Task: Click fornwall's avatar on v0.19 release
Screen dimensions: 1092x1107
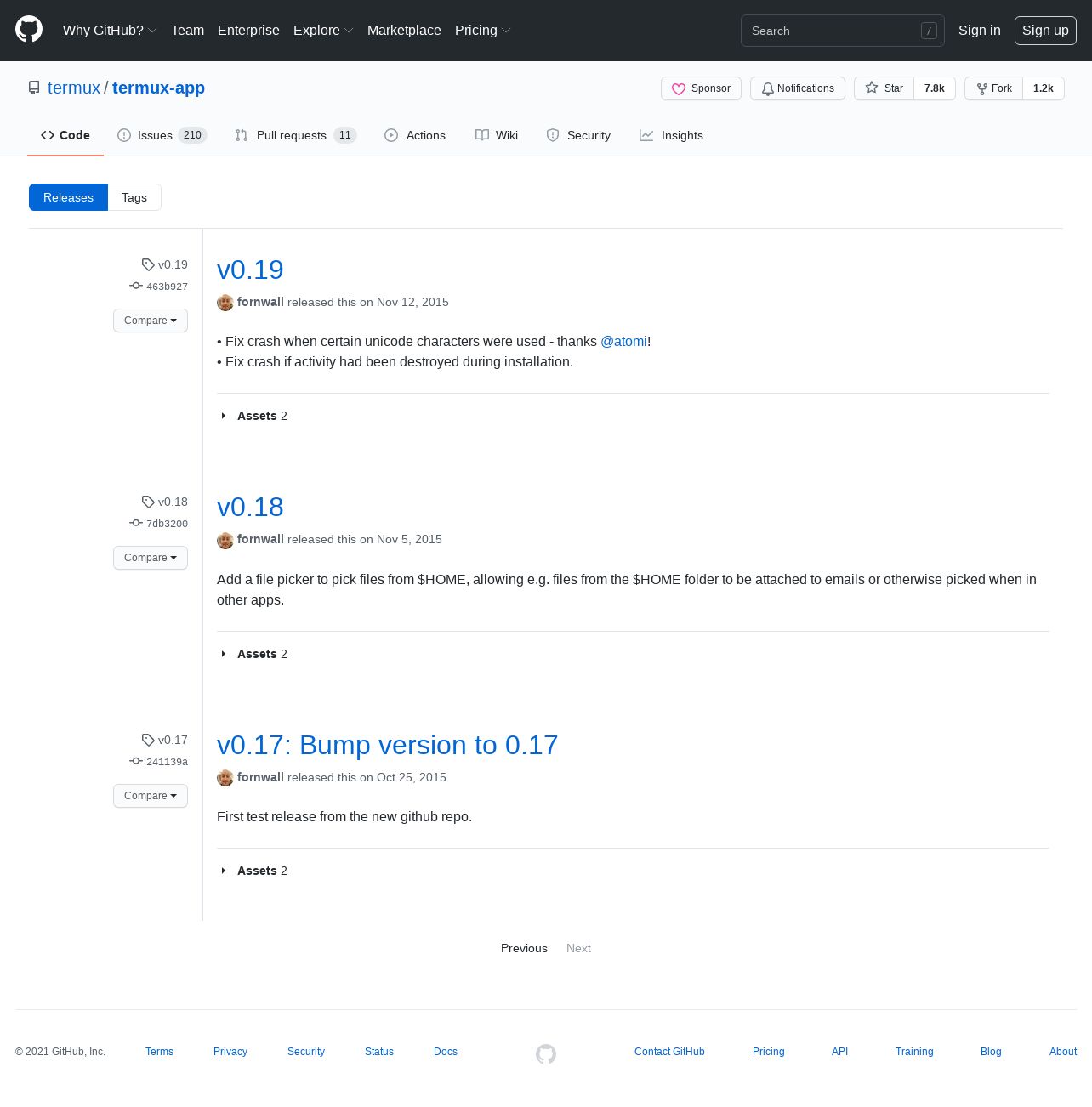Action: [x=225, y=303]
